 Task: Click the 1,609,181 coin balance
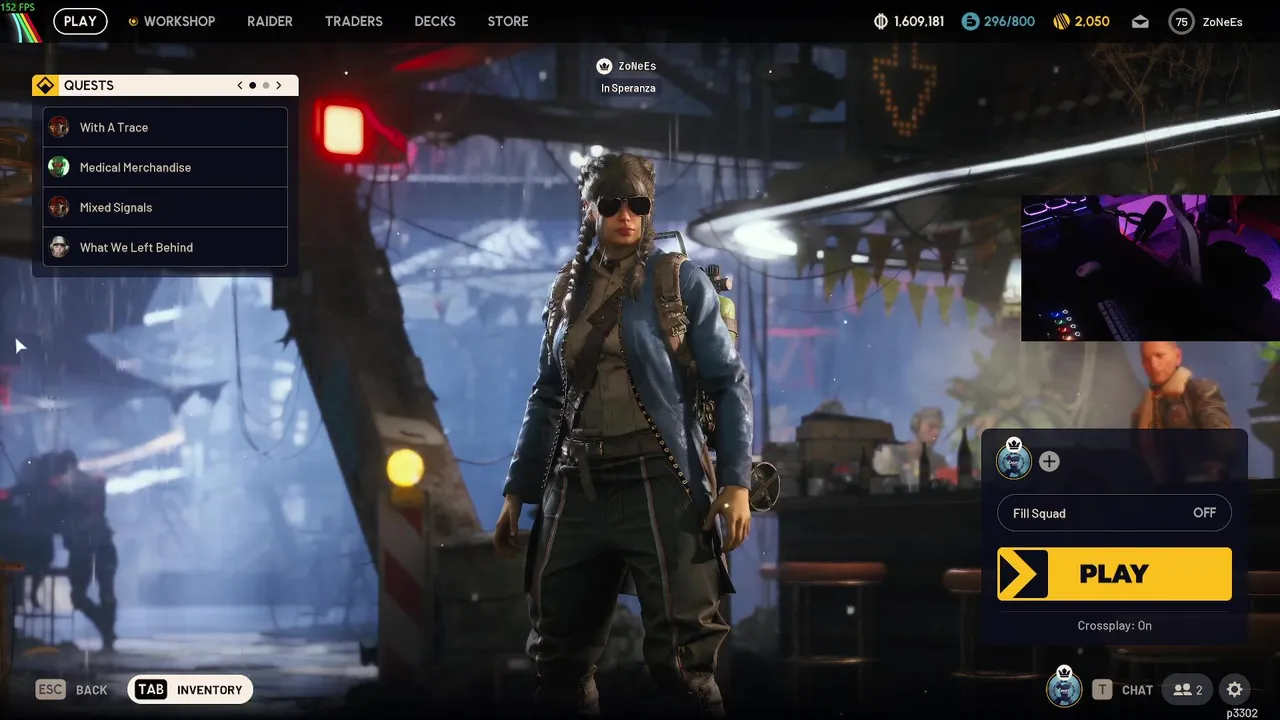click(919, 21)
